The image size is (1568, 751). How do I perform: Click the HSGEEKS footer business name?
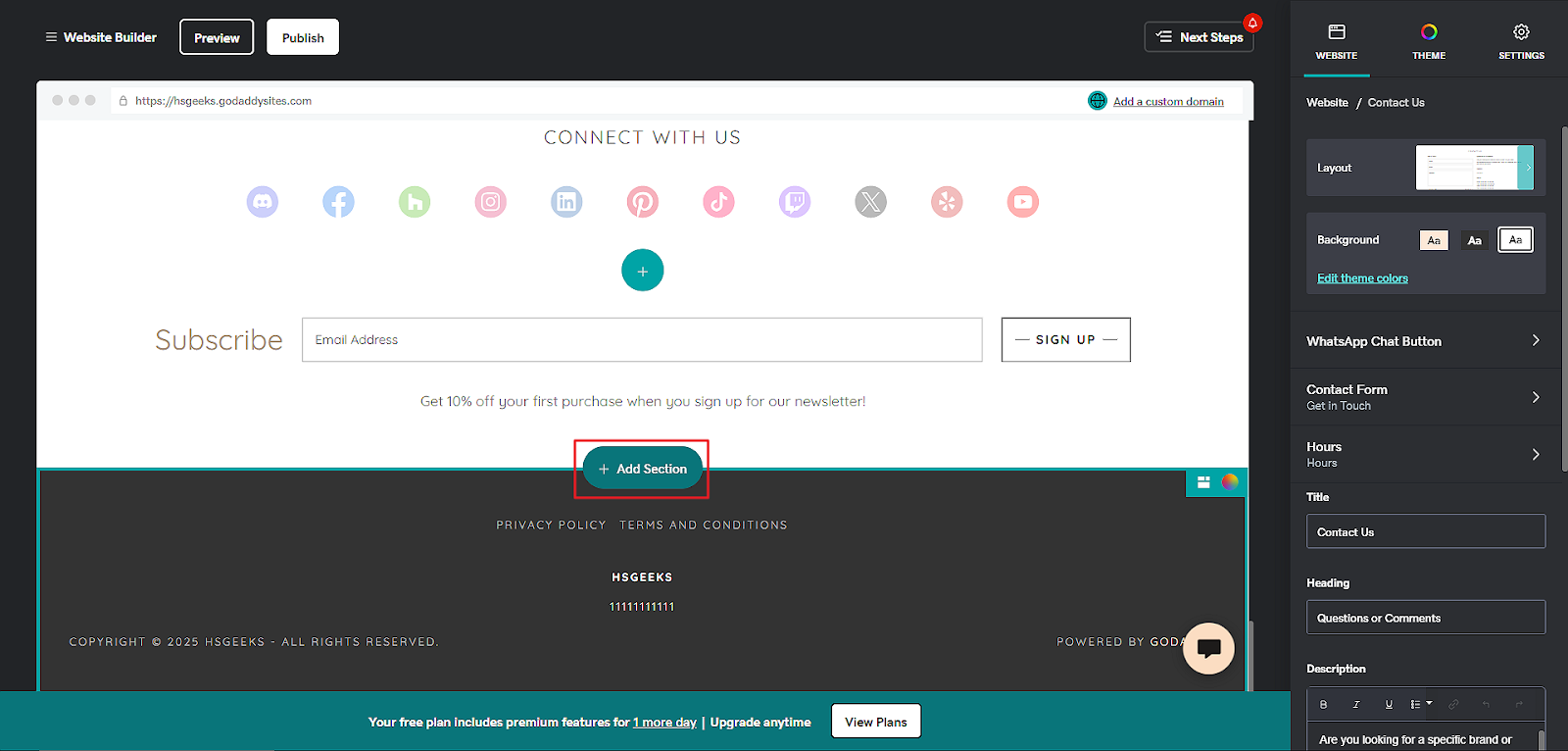tap(642, 577)
